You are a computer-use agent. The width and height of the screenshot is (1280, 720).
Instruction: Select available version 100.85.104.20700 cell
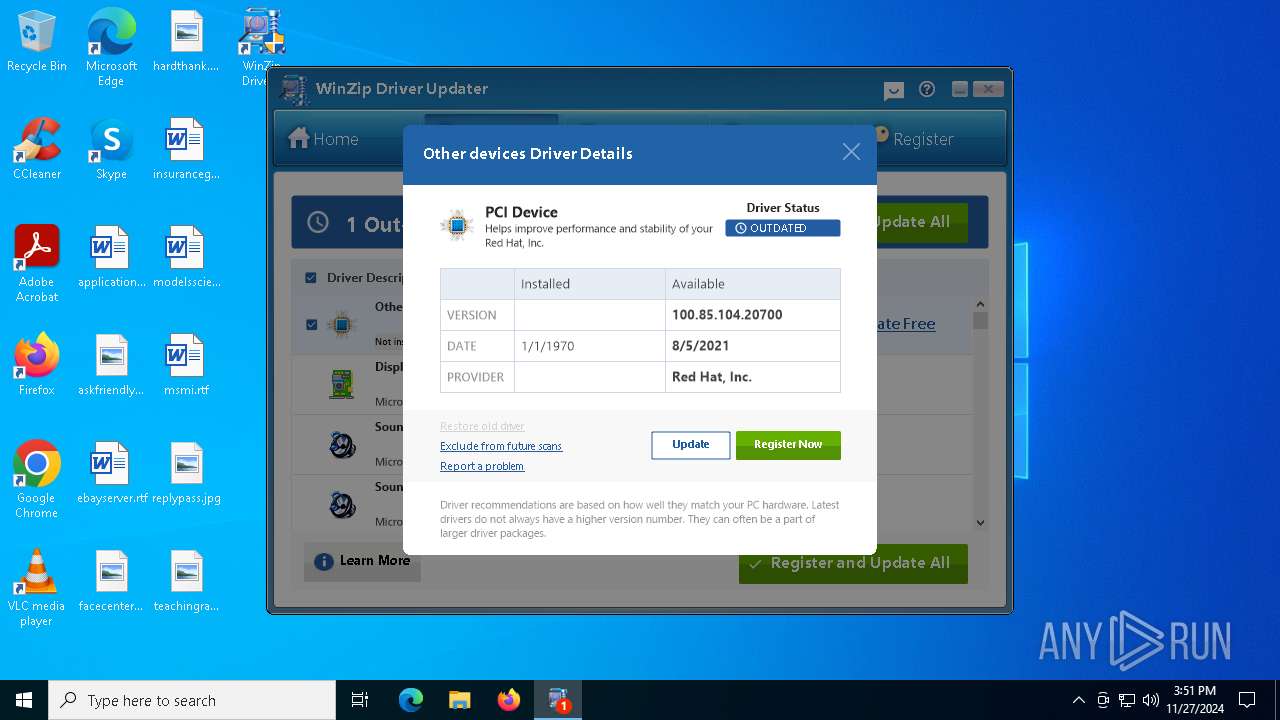753,315
